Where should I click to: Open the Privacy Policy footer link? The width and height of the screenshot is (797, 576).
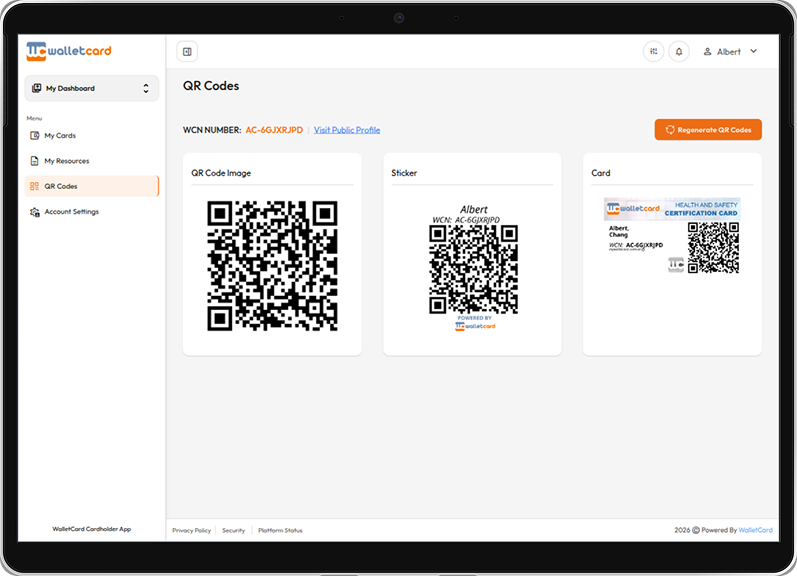191,530
